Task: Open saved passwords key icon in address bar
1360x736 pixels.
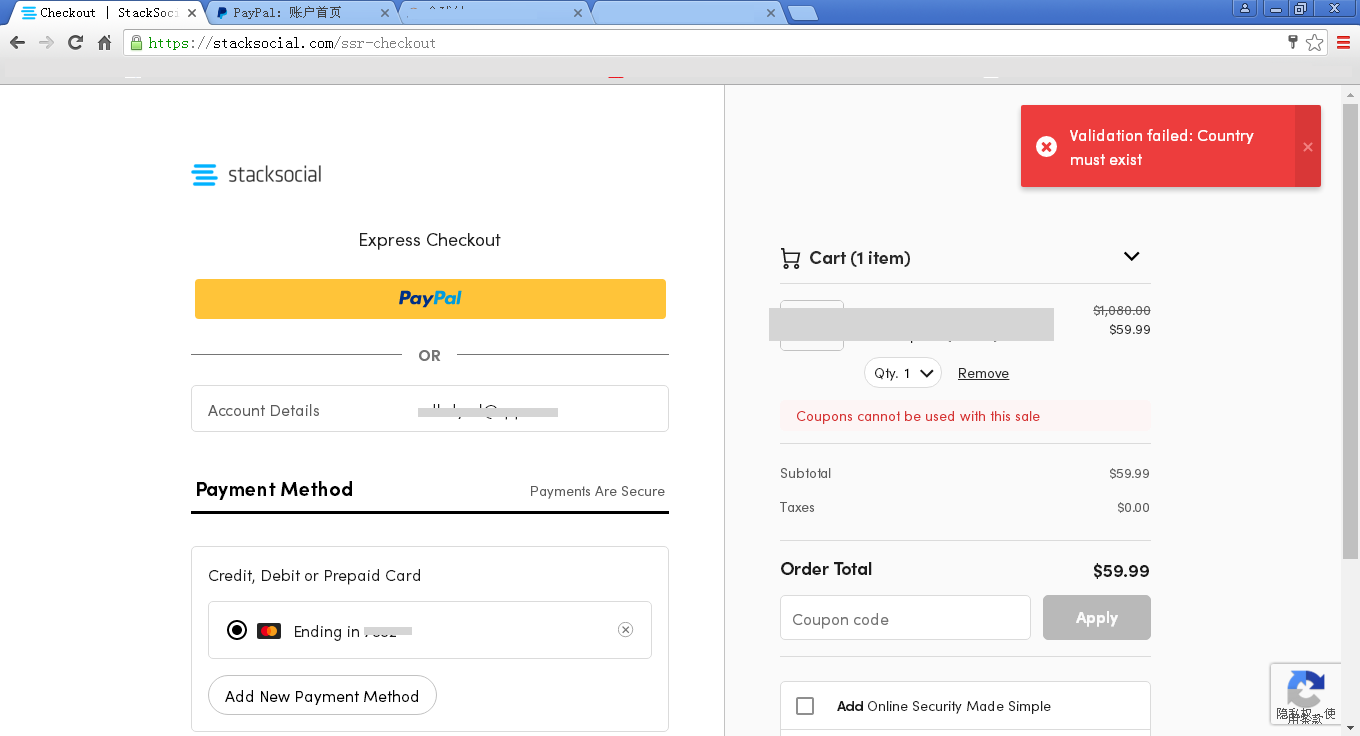Action: [x=1293, y=42]
